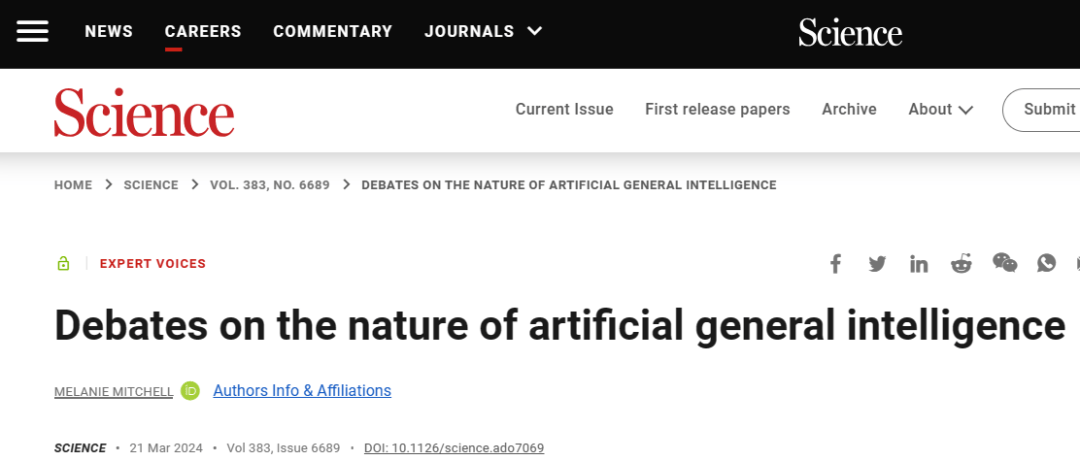The width and height of the screenshot is (1080, 461).
Task: Share article on WeChat
Action: coord(1004,263)
